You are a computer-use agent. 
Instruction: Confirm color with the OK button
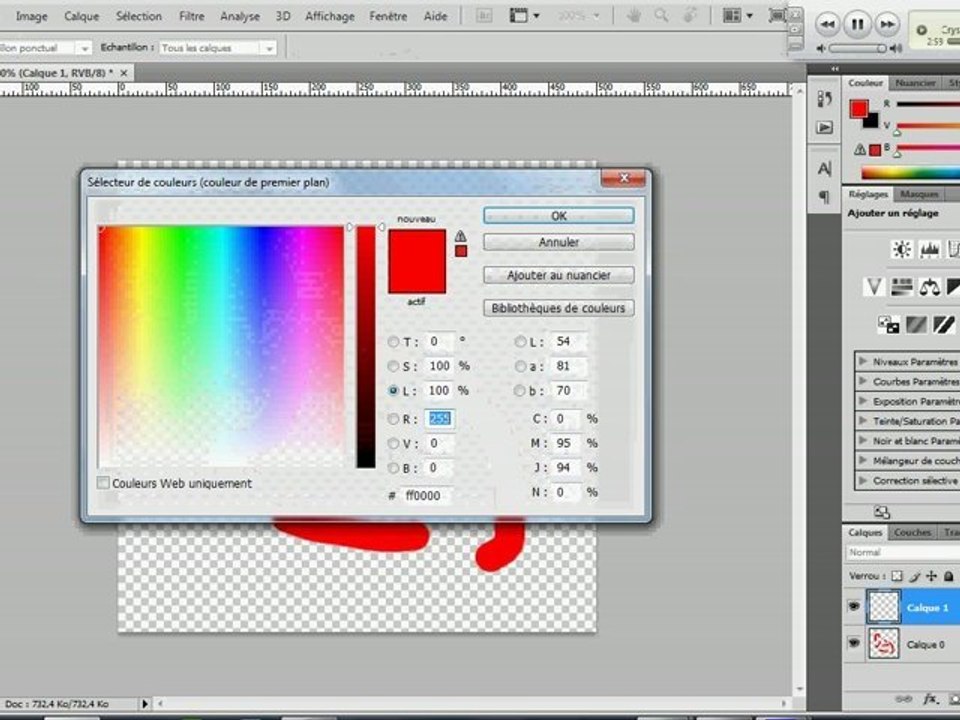[558, 216]
